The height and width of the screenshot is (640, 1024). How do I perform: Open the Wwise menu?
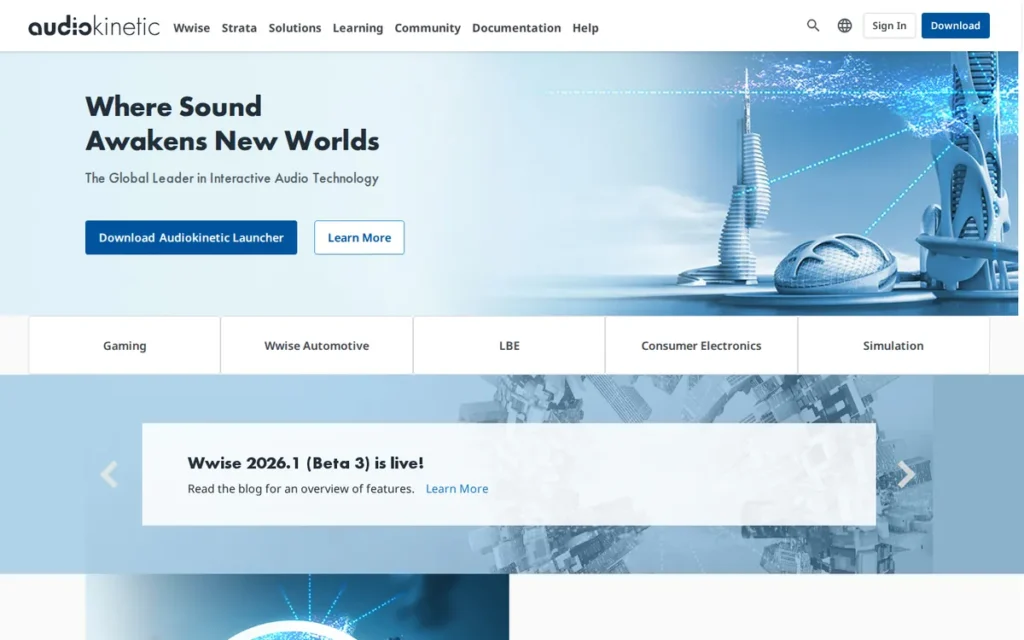point(191,28)
